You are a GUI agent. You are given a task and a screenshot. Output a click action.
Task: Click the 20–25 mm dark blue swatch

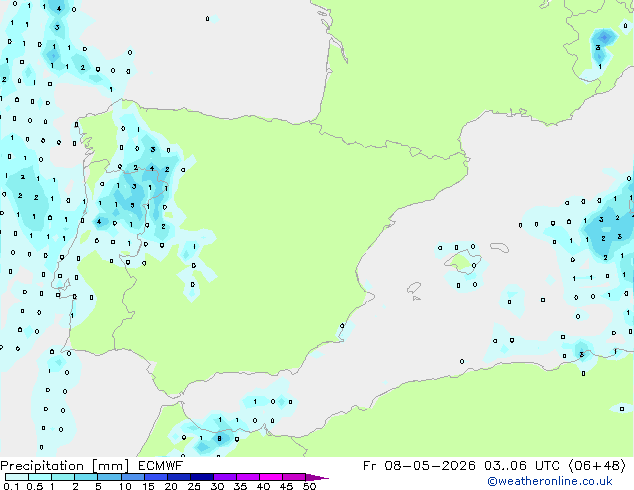[x=179, y=477]
